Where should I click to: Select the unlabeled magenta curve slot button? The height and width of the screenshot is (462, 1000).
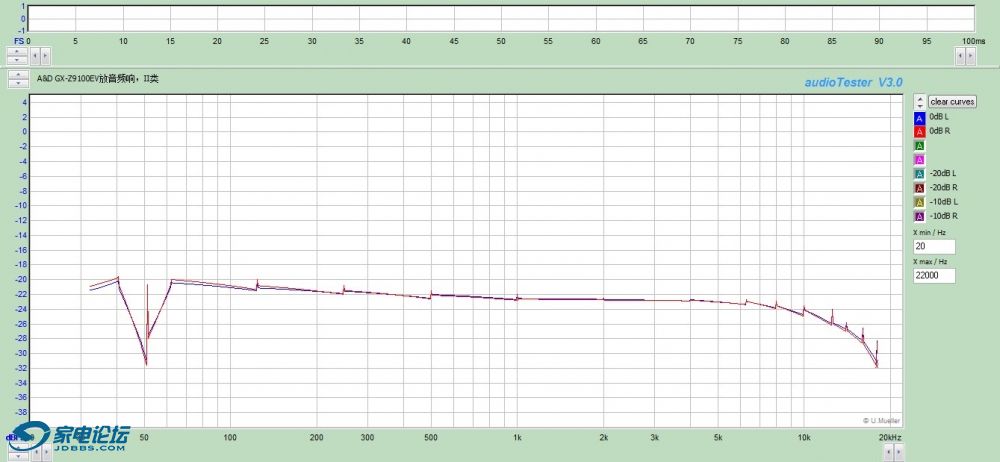[919, 160]
